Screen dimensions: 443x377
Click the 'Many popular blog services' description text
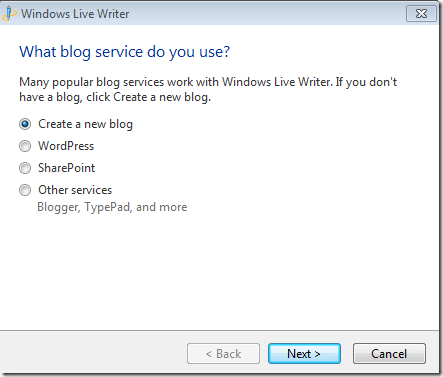208,89
